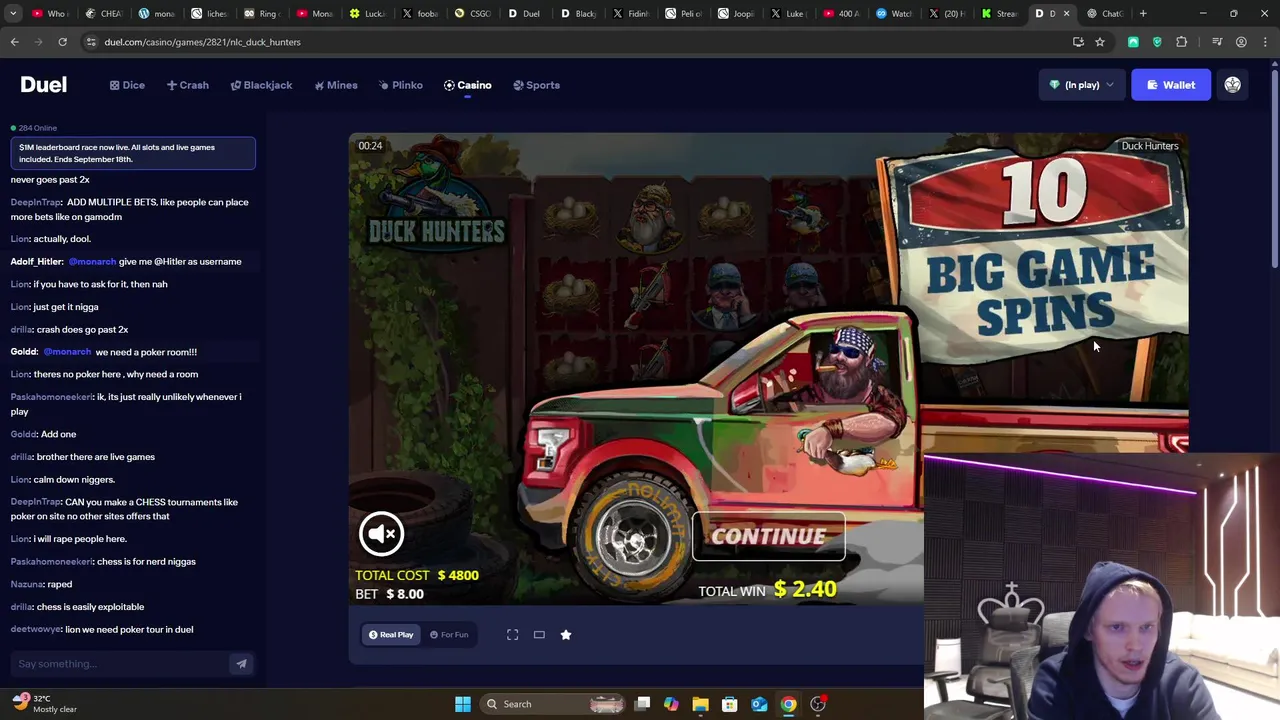The width and height of the screenshot is (1280, 720).
Task: Open Google Chrome from the taskbar
Action: click(x=788, y=704)
